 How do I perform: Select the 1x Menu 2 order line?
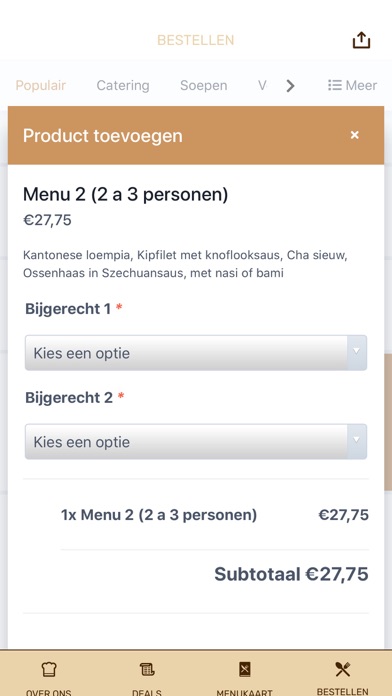215,515
